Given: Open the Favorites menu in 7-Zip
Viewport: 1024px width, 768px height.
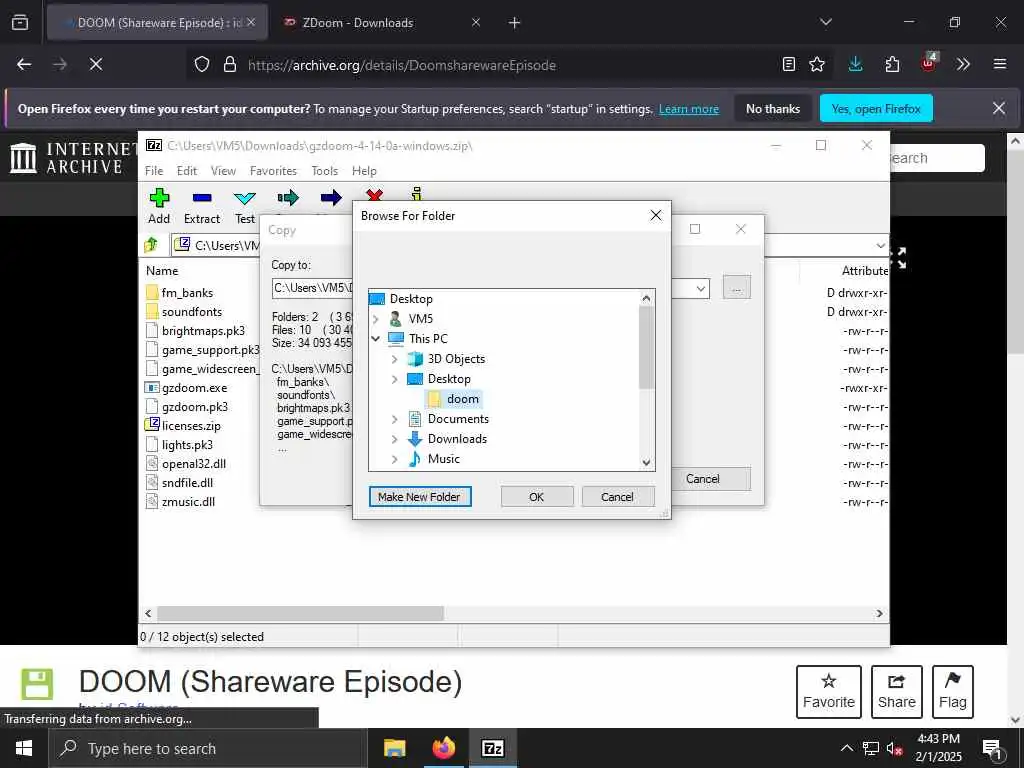Looking at the screenshot, I should (274, 171).
